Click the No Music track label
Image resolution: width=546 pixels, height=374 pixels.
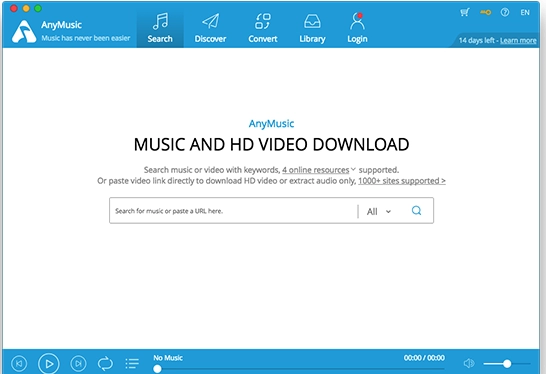click(x=168, y=358)
